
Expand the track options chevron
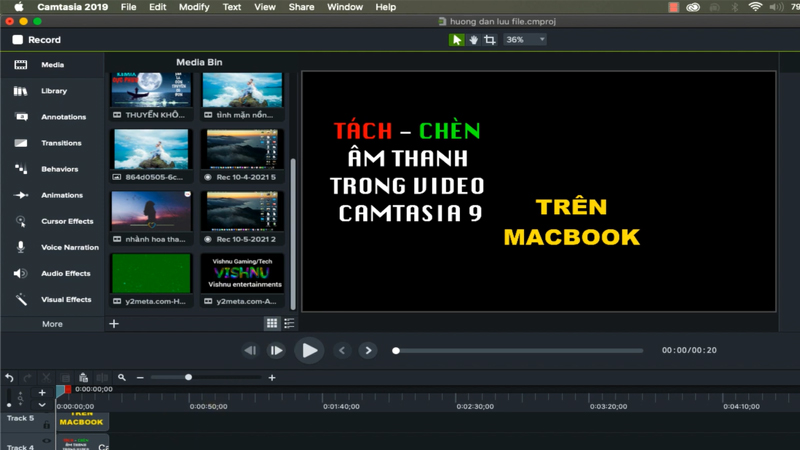pos(42,405)
